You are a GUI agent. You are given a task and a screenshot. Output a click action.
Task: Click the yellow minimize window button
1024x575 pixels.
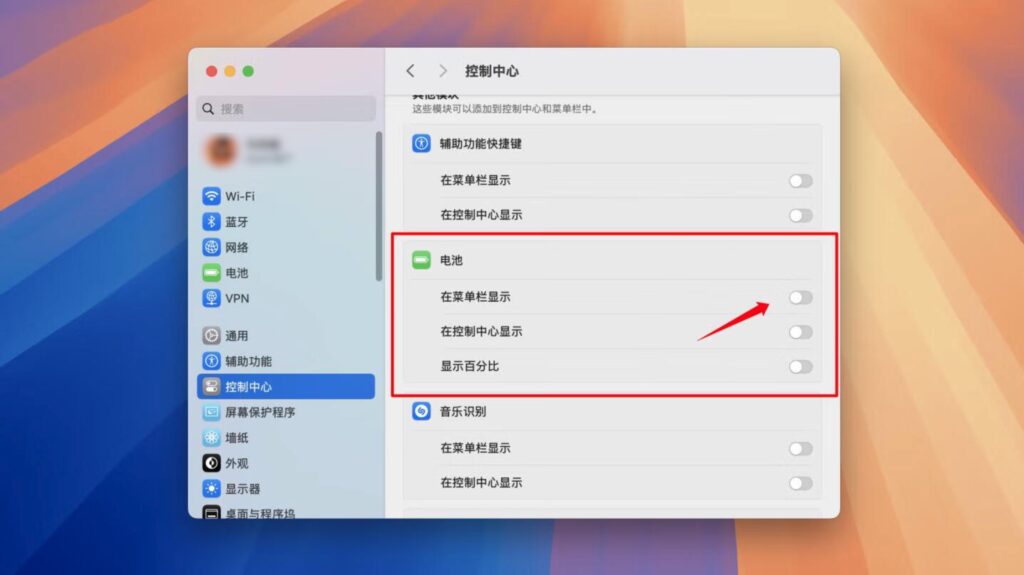230,71
